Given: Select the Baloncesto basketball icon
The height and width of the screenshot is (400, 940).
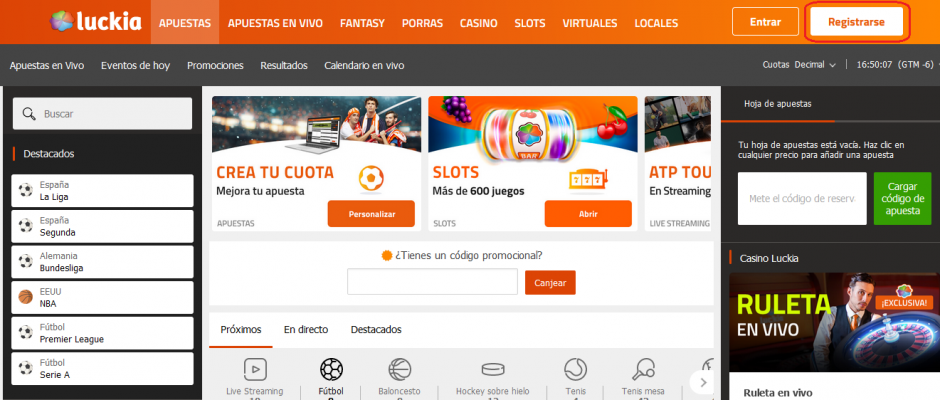Looking at the screenshot, I should tap(400, 370).
